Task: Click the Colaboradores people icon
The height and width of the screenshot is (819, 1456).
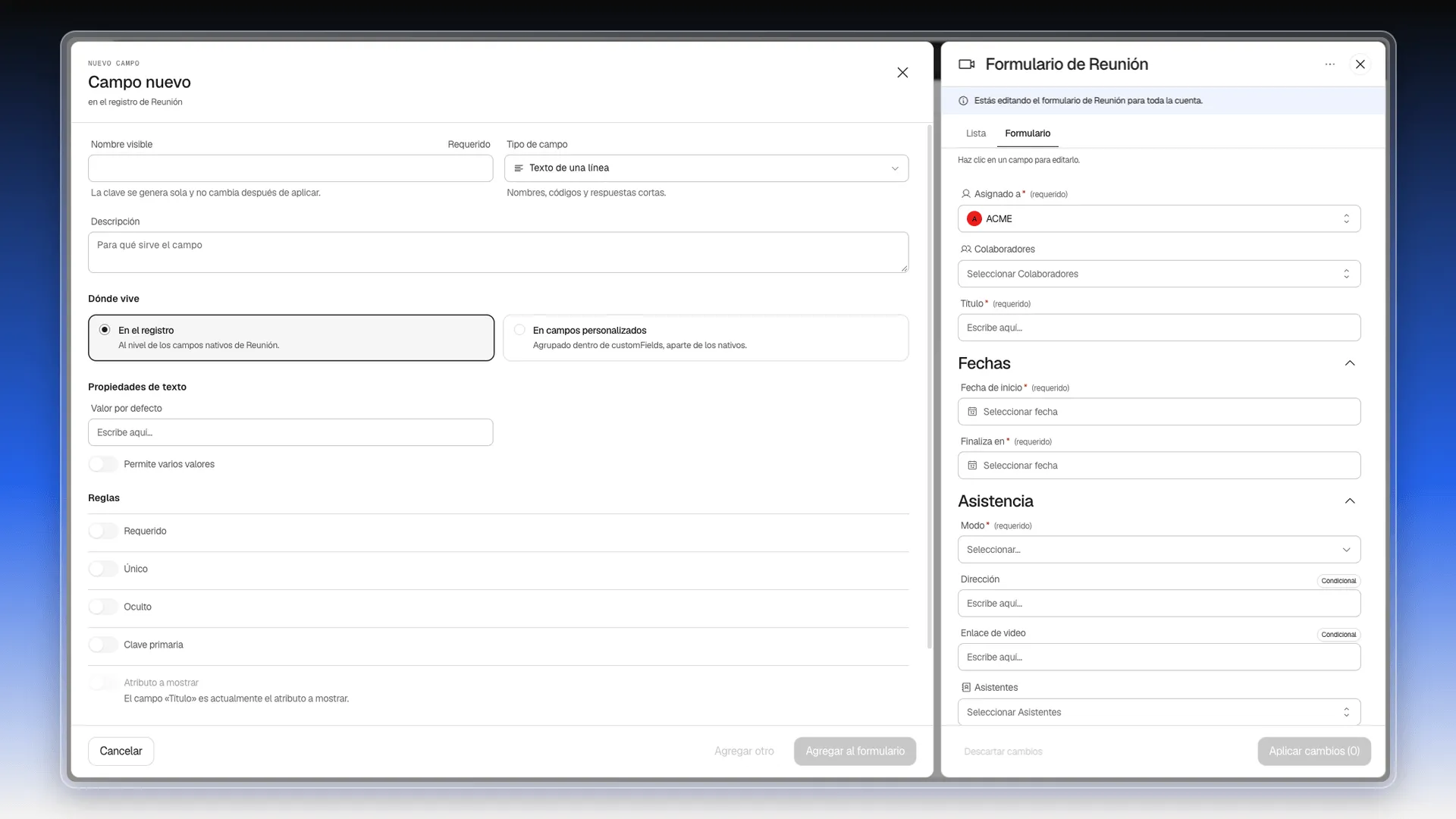Action: pyautogui.click(x=965, y=249)
